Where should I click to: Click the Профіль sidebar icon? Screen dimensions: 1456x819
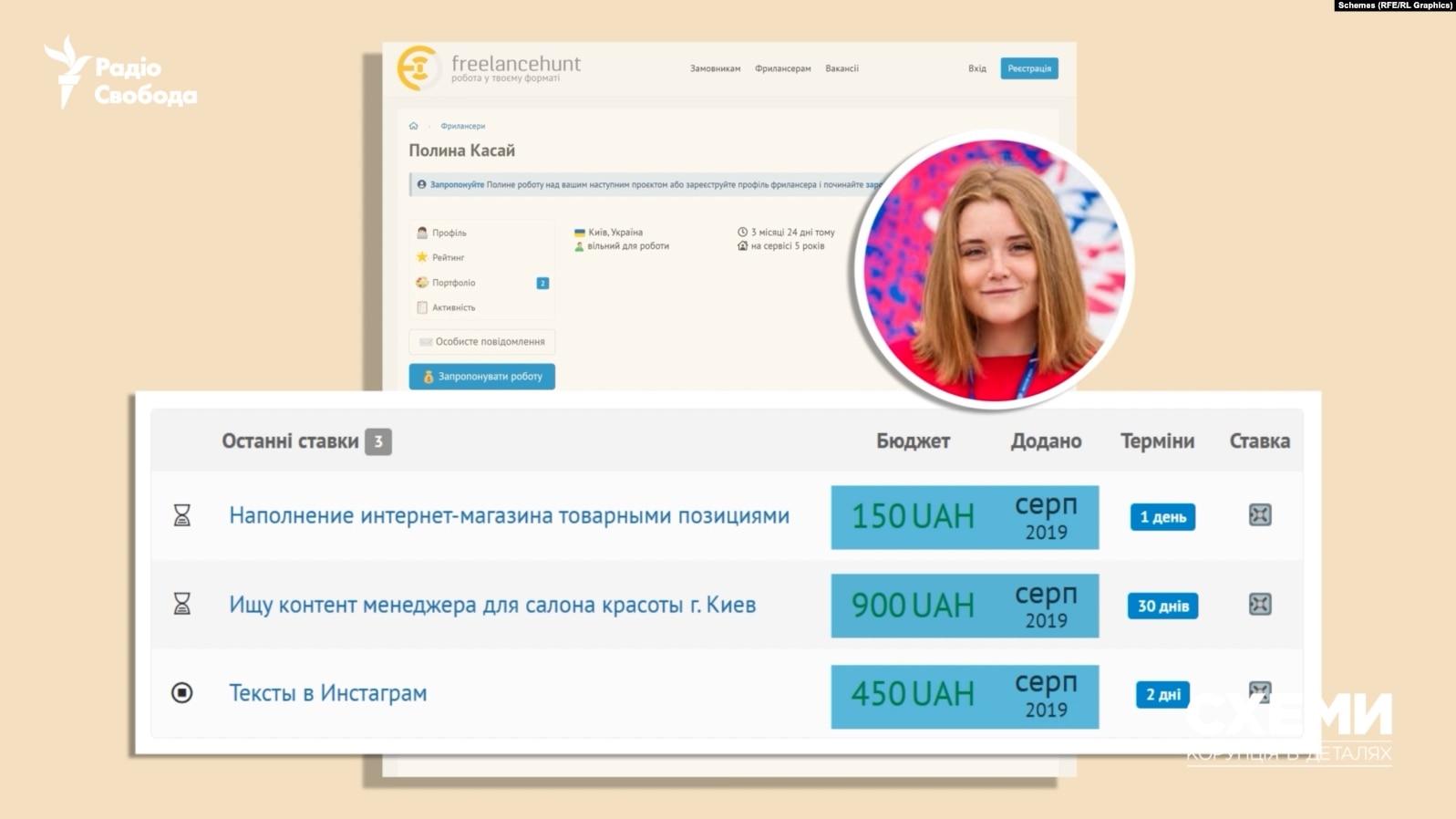[422, 233]
